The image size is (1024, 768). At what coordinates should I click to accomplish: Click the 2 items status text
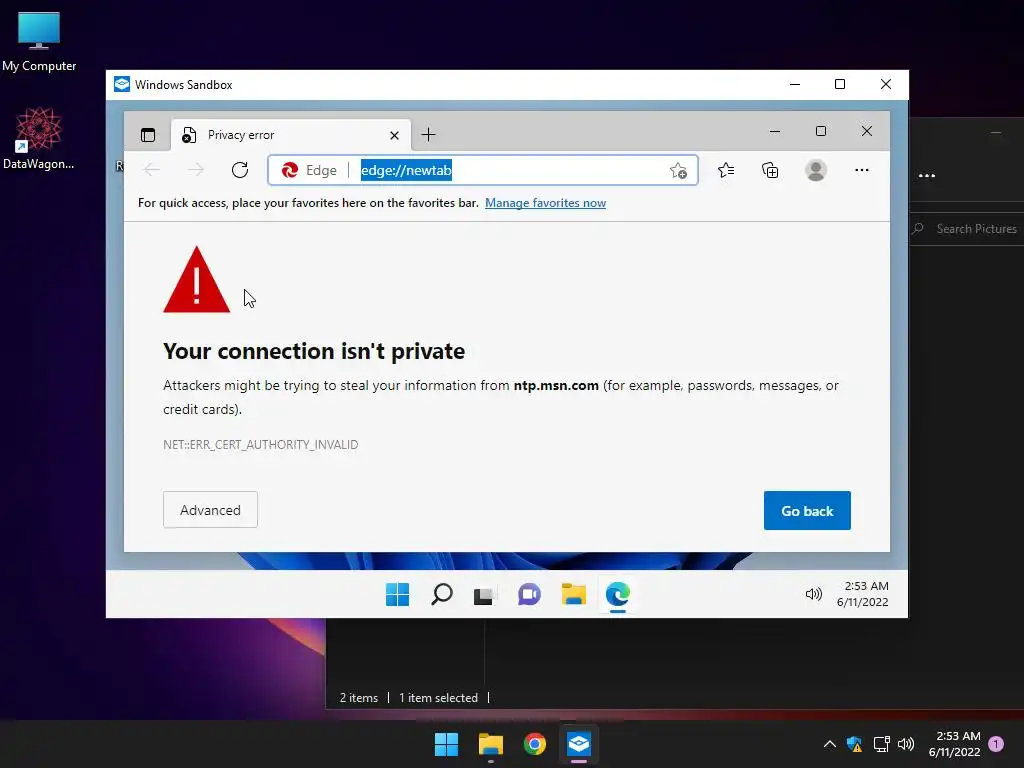[x=359, y=698]
